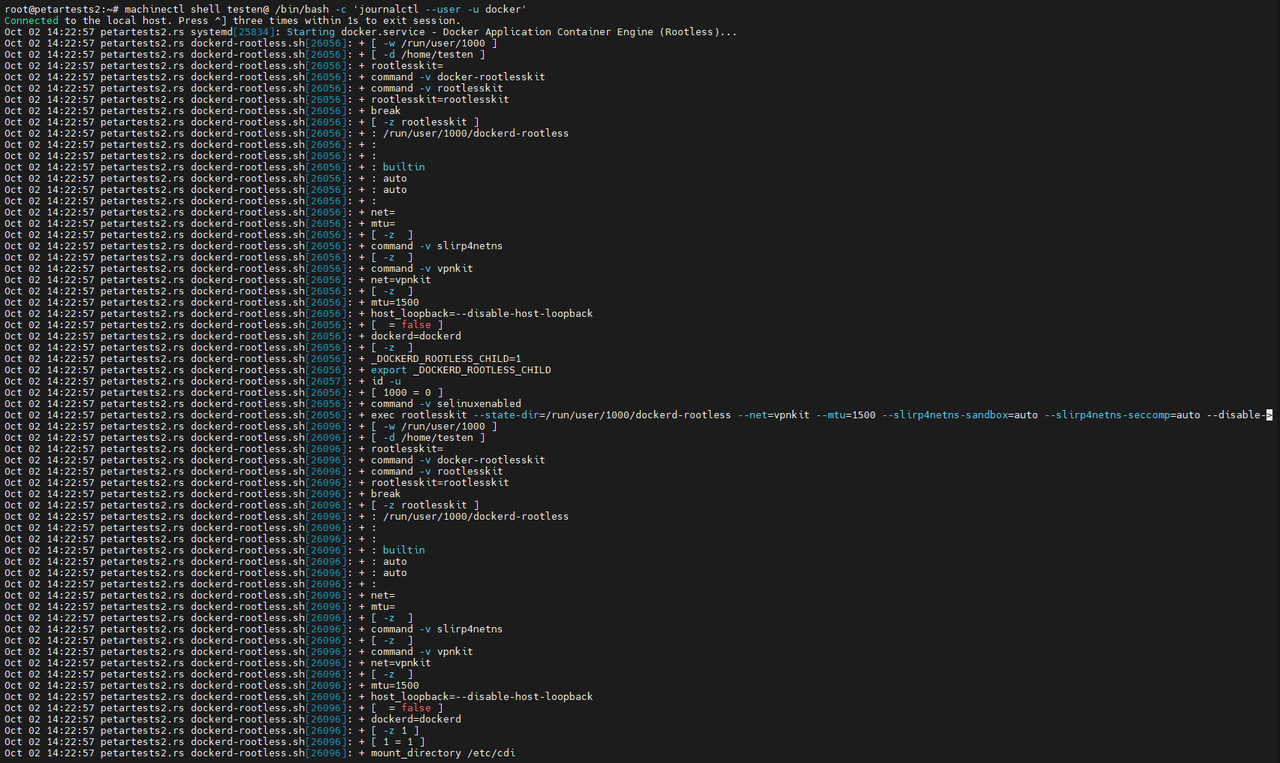Image resolution: width=1280 pixels, height=763 pixels.
Task: Click 'rootlesskit=rootlesskit' in the [26056] line
Action: [x=440, y=100]
